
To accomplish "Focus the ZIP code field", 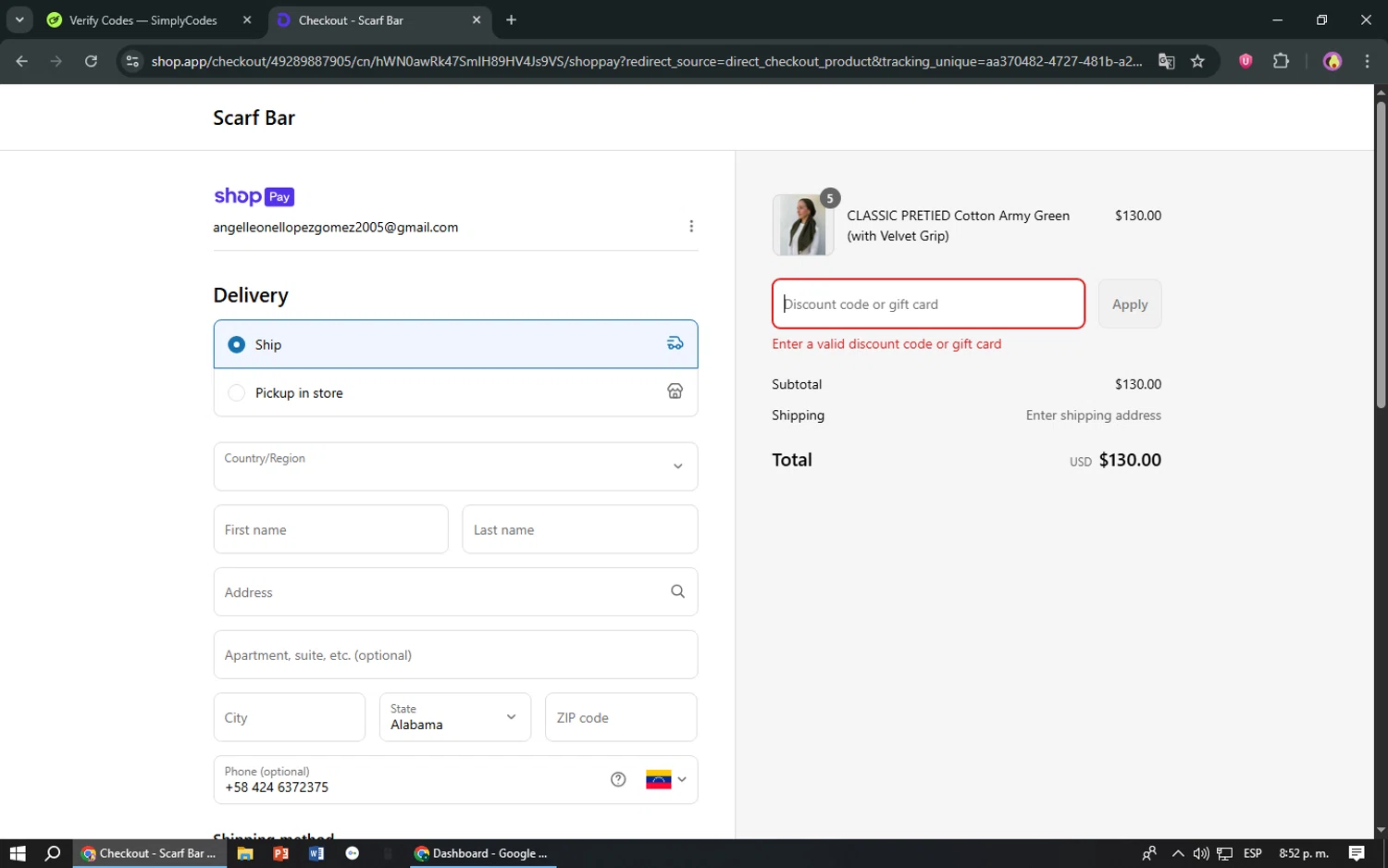I will (621, 717).
